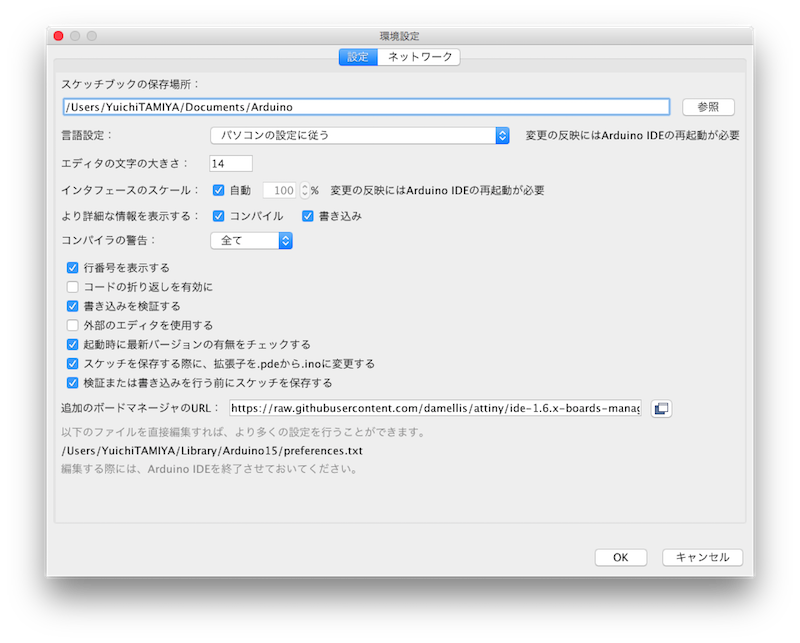The width and height of the screenshot is (800, 643).
Task: Open the board manager URL list editor icon
Action: tap(661, 408)
